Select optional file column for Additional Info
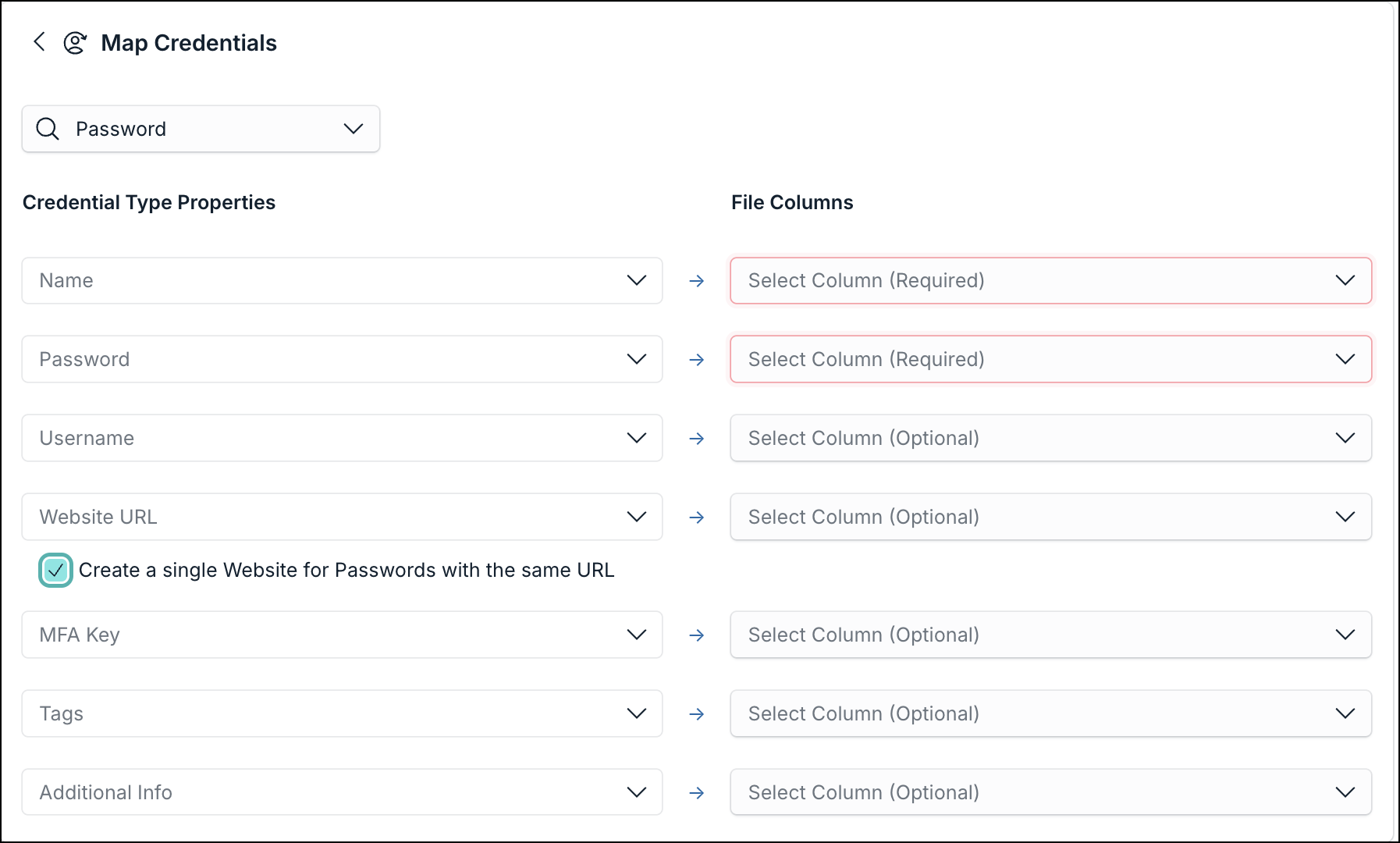Screen dimensions: 1400x843 point(1050,792)
